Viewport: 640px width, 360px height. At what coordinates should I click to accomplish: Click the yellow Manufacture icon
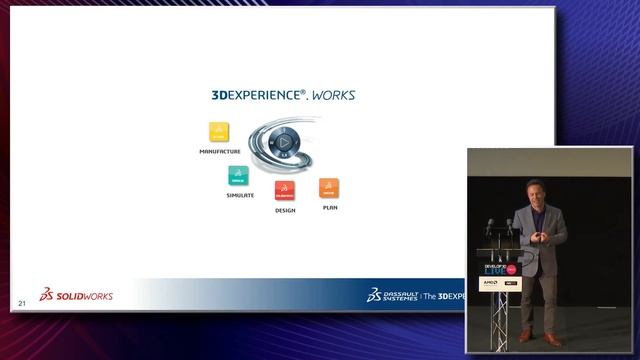click(x=219, y=132)
